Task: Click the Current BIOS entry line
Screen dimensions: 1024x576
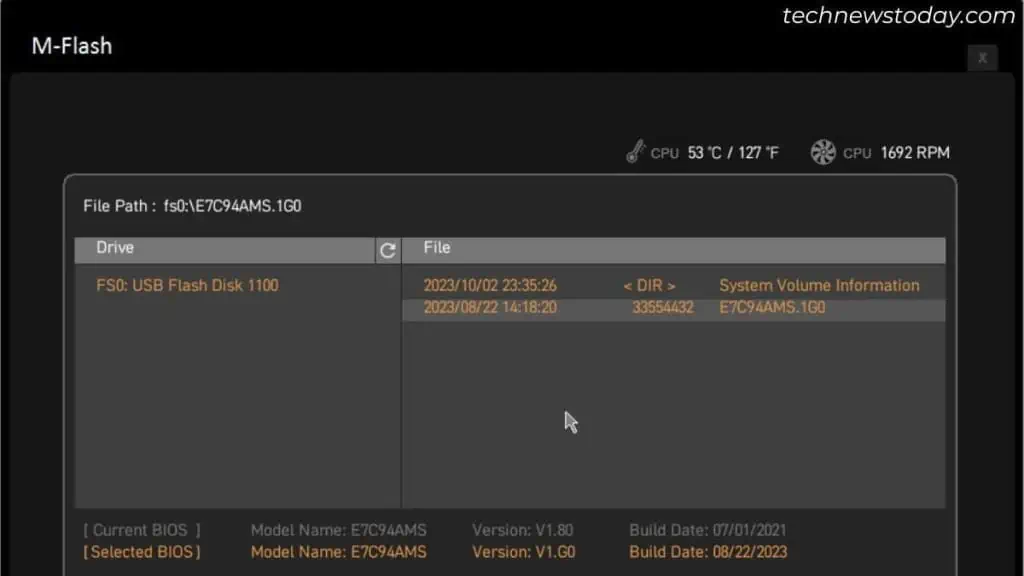Action: coord(120,530)
